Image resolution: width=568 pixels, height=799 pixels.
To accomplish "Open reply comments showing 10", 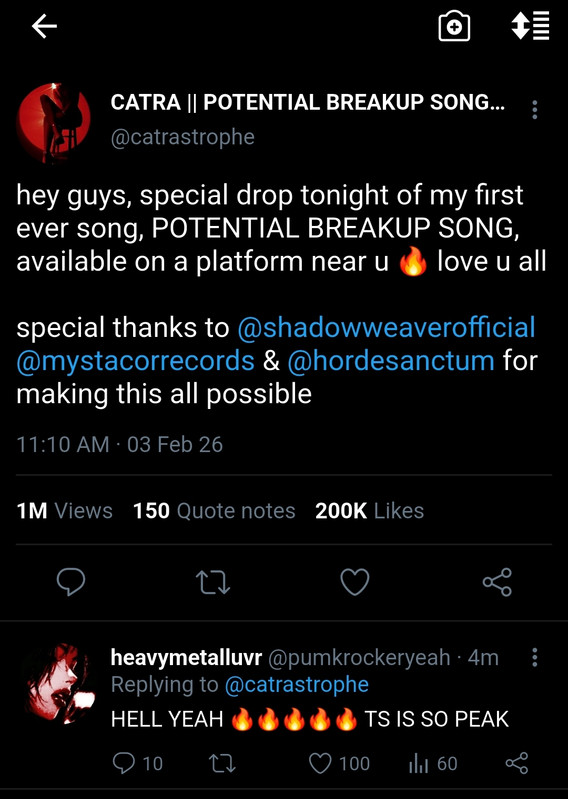I will click(138, 763).
